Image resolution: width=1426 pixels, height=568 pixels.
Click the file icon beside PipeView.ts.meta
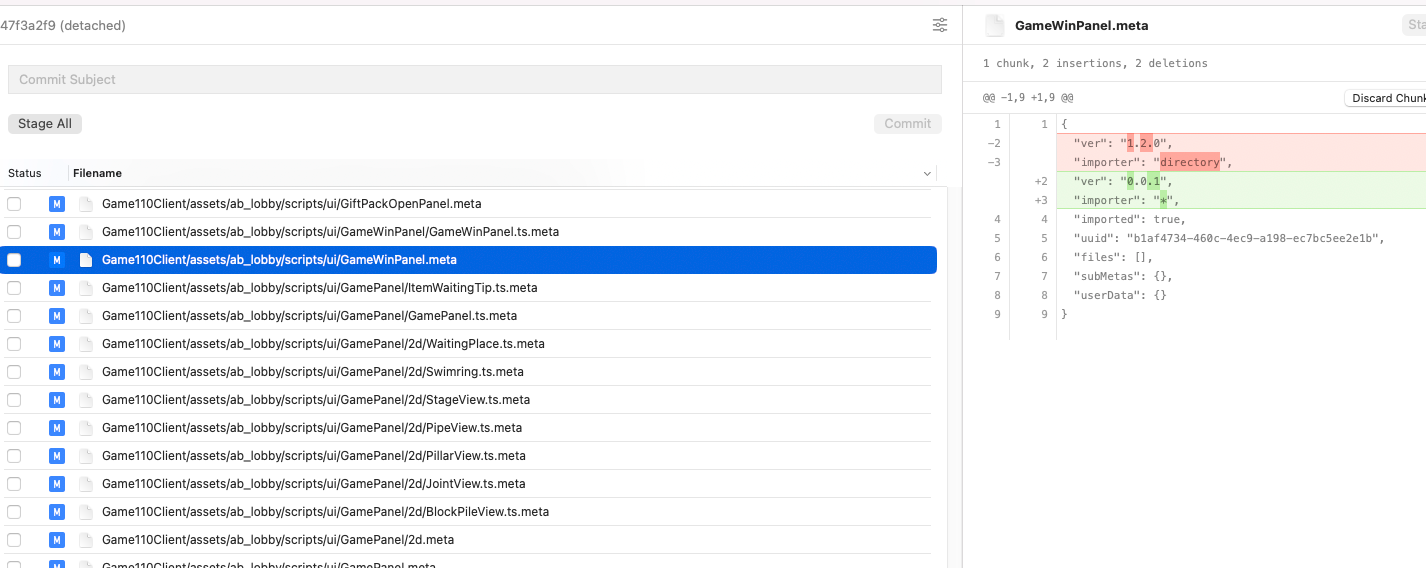click(85, 428)
